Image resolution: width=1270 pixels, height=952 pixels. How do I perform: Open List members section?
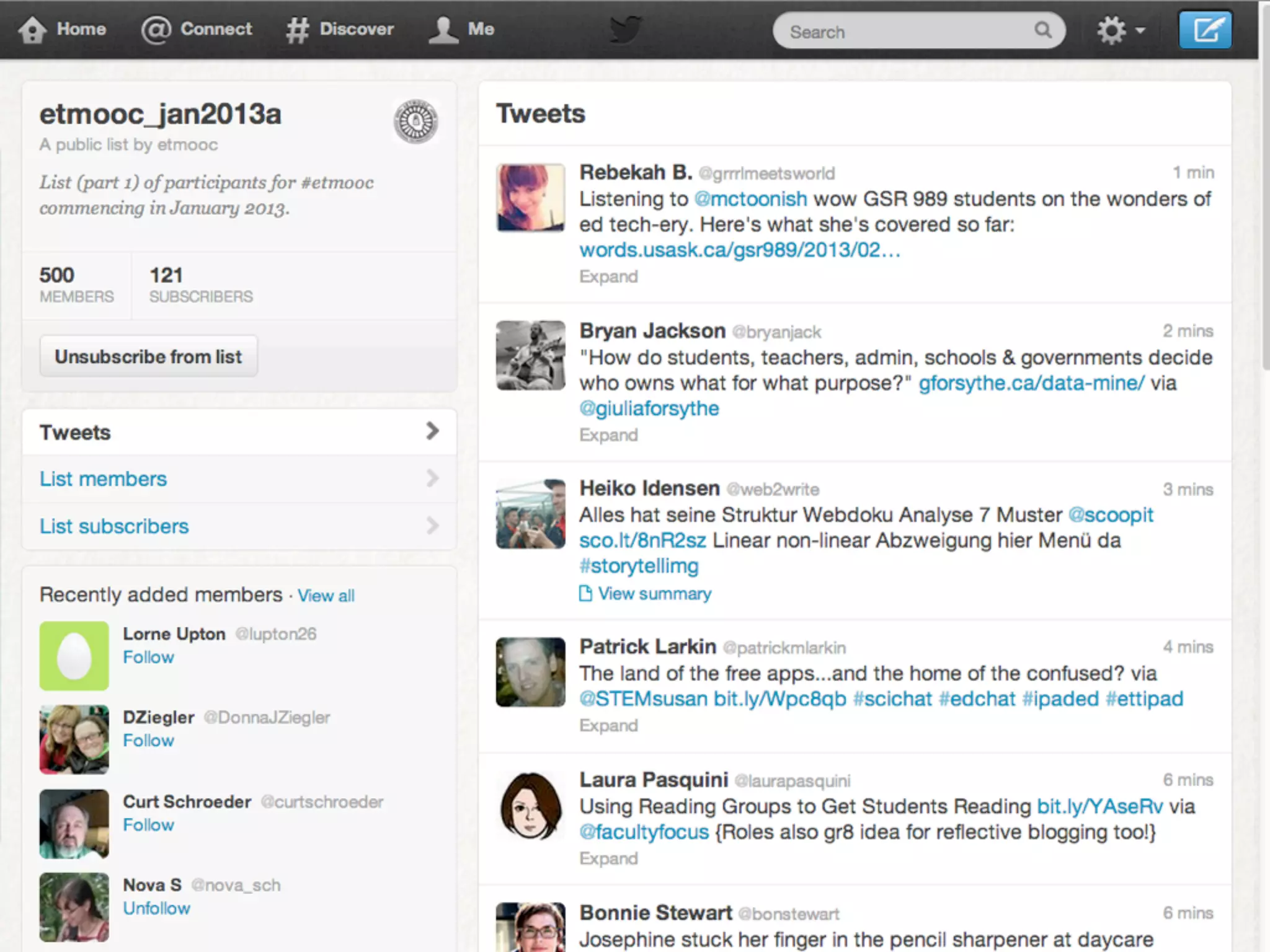point(103,478)
